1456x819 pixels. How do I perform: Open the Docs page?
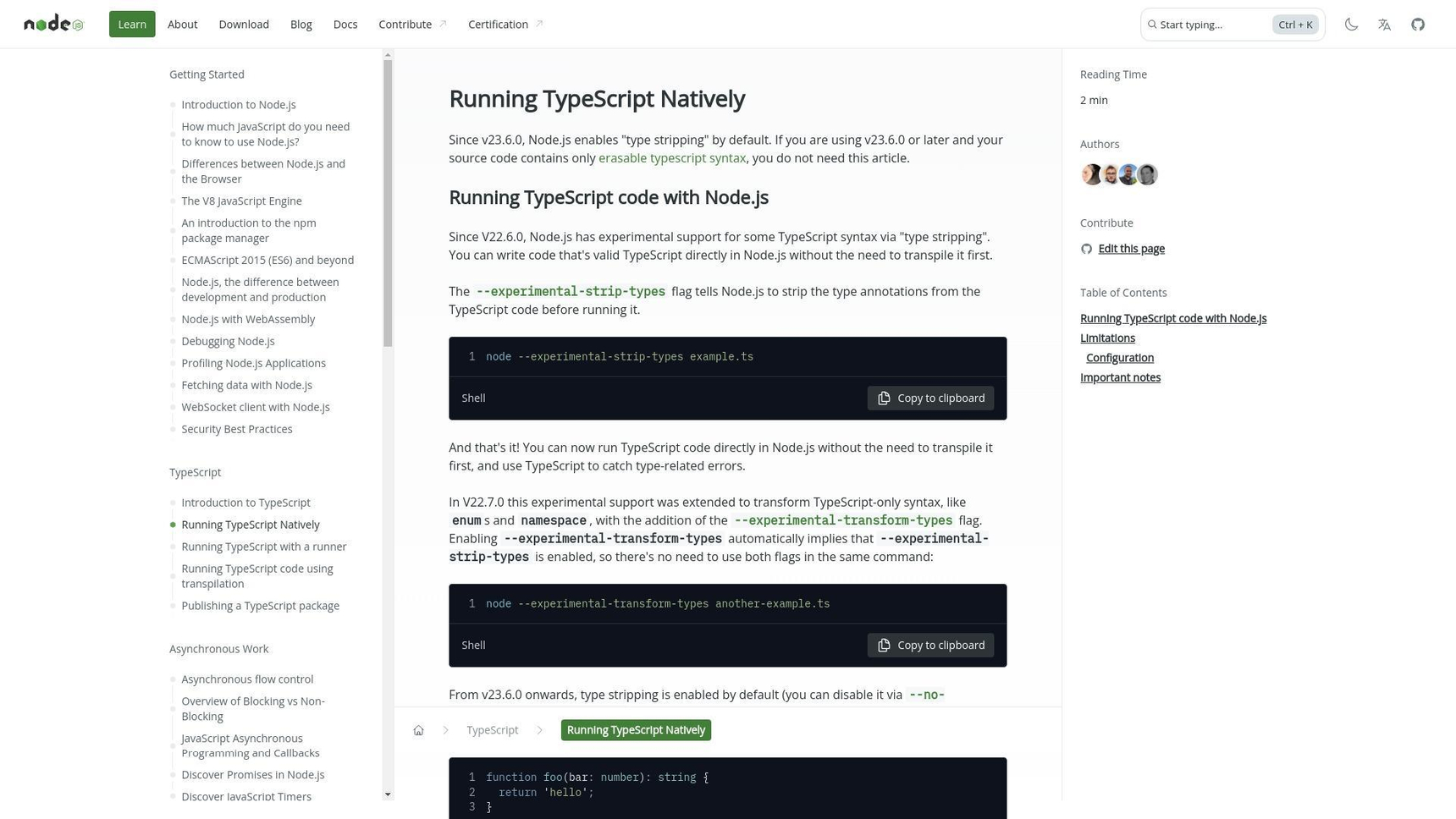345,25
